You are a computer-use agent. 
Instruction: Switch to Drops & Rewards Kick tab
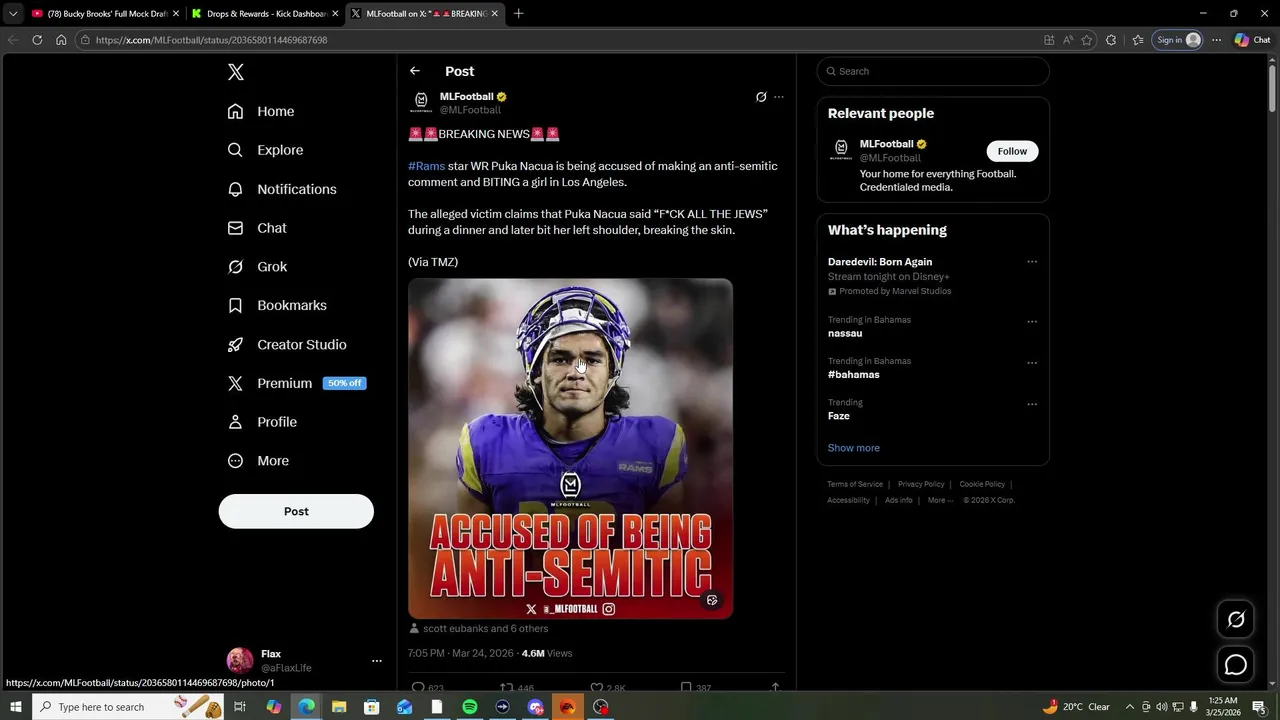(x=264, y=14)
